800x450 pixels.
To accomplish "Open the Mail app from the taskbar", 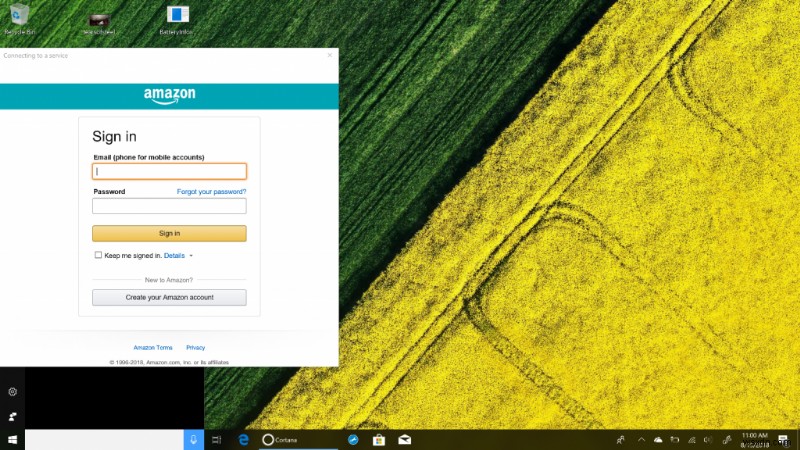I will pyautogui.click(x=405, y=440).
